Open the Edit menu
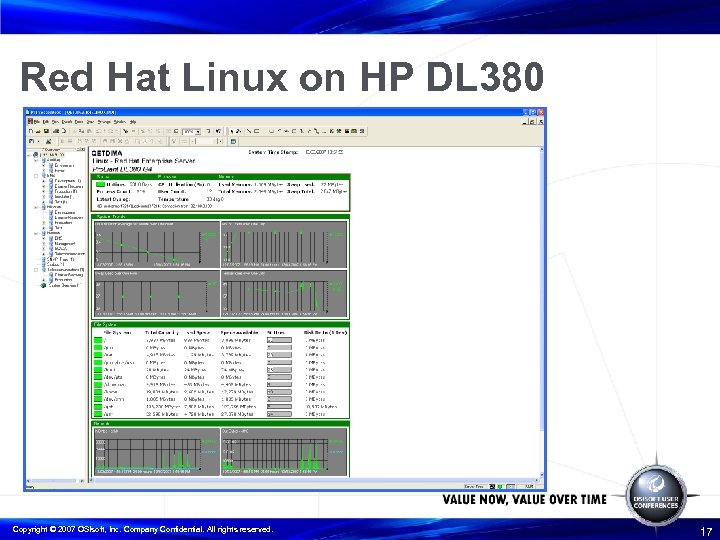This screenshot has width=720, height=540. coord(45,122)
